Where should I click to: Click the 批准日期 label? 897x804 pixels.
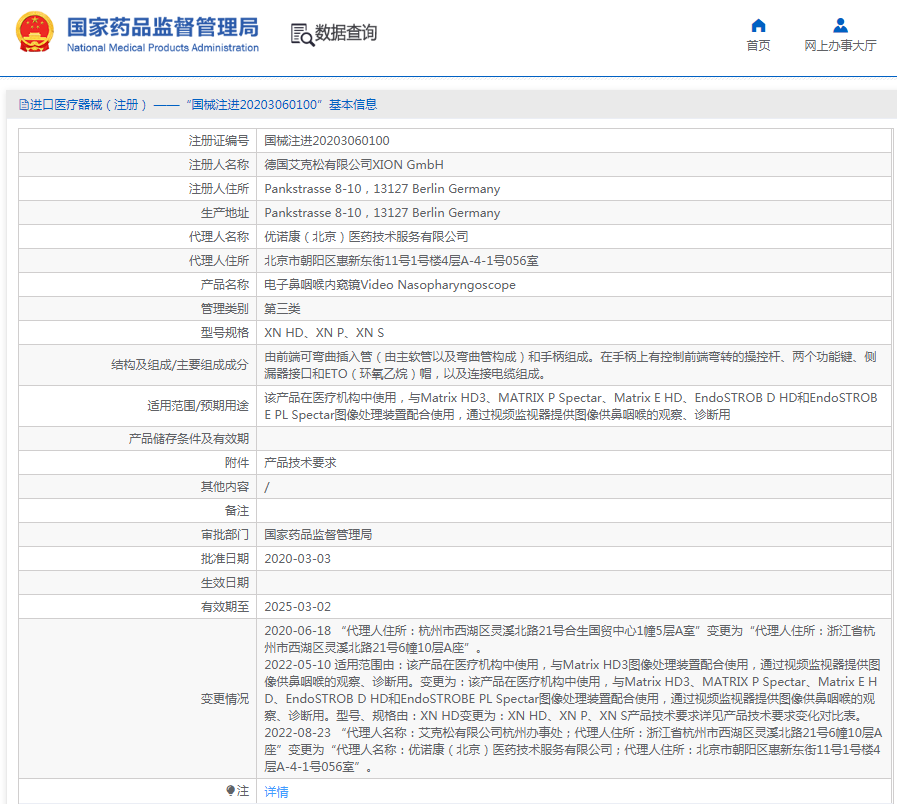(x=224, y=559)
